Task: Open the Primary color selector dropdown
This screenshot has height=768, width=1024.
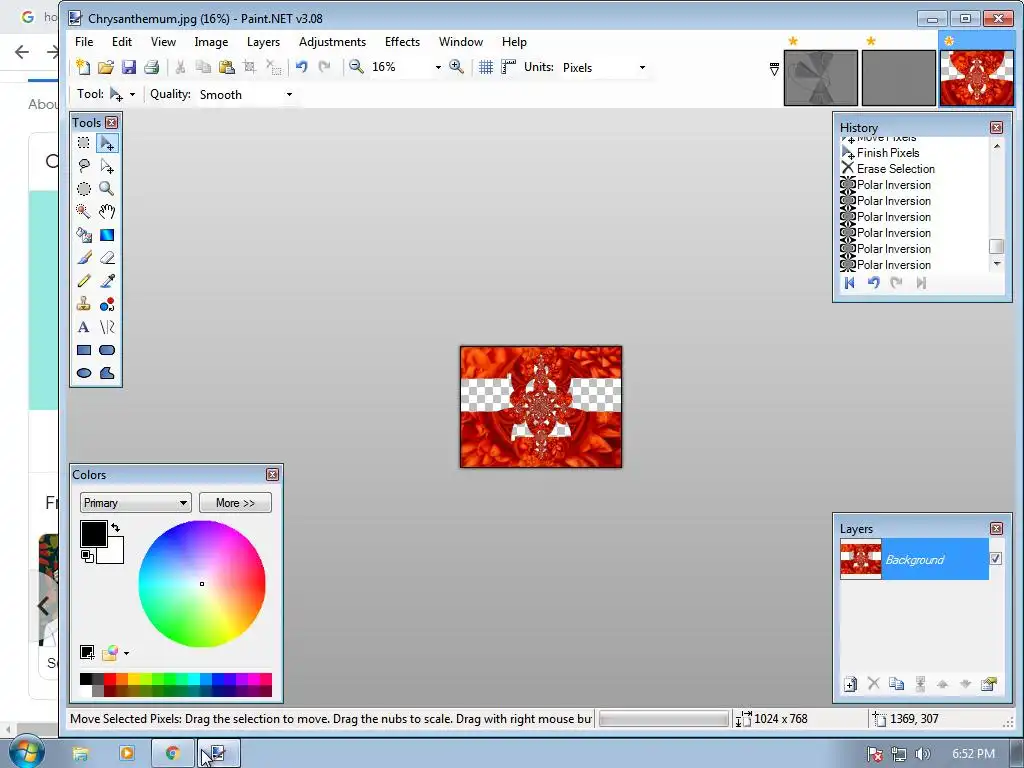Action: point(135,503)
